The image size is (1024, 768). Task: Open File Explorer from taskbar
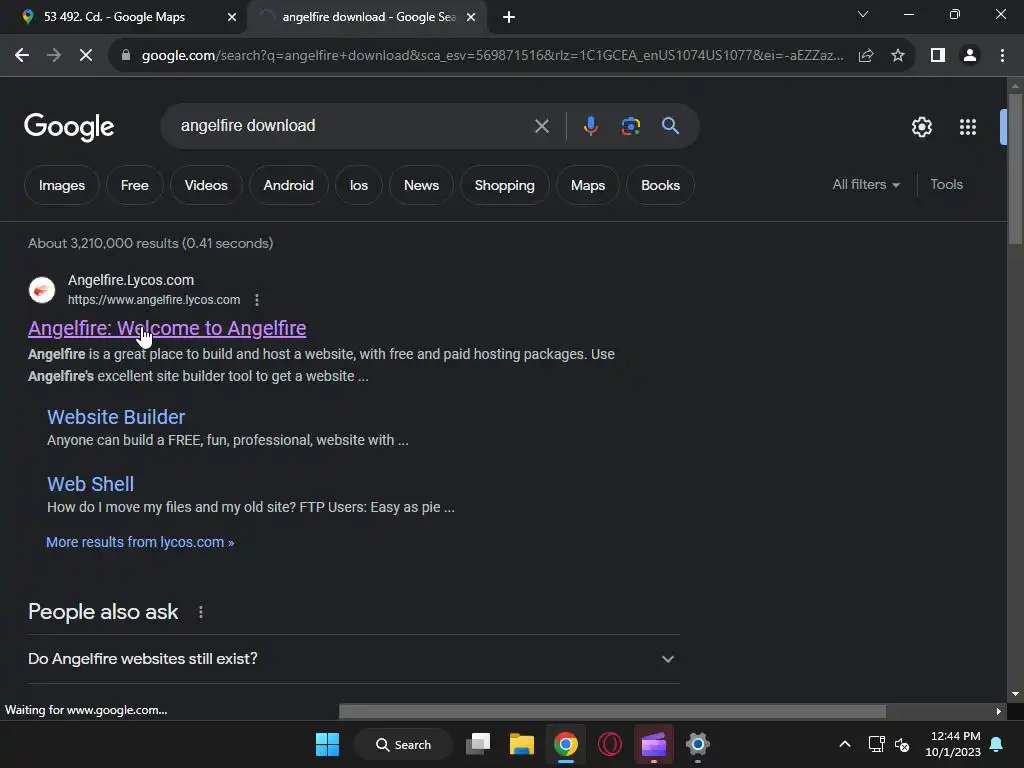point(522,744)
